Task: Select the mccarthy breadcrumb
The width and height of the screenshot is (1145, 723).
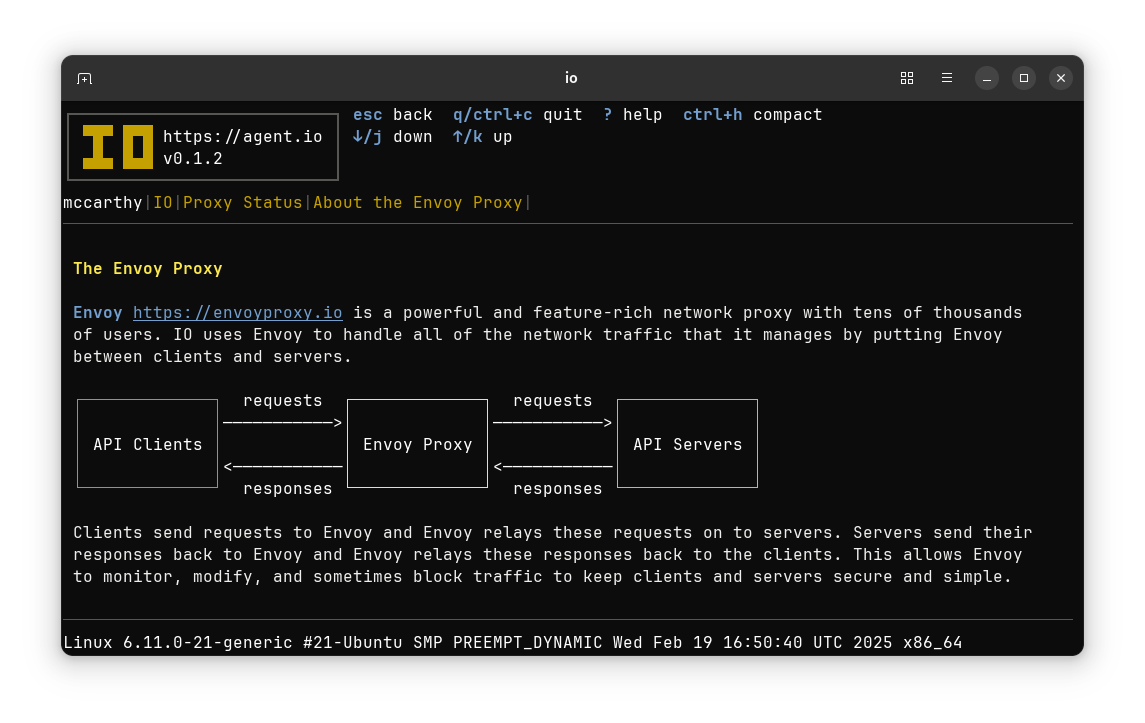Action: 103,203
